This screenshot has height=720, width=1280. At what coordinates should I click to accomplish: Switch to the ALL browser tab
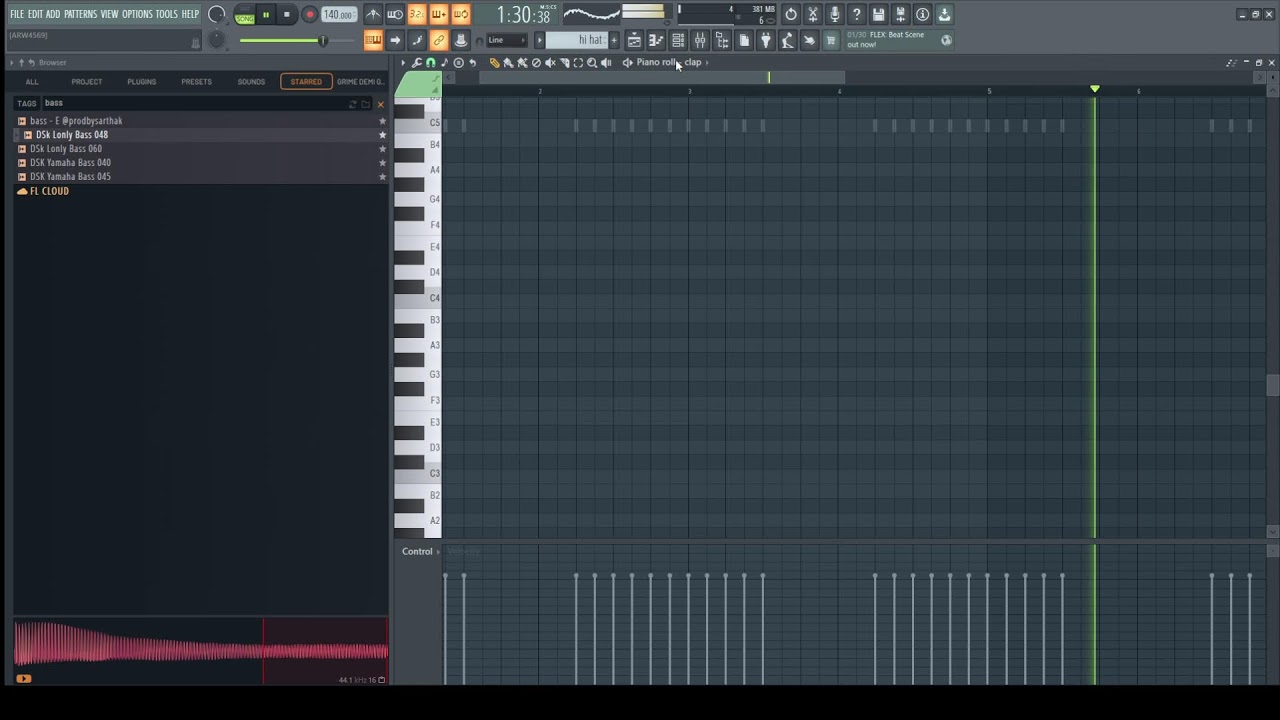[x=32, y=81]
